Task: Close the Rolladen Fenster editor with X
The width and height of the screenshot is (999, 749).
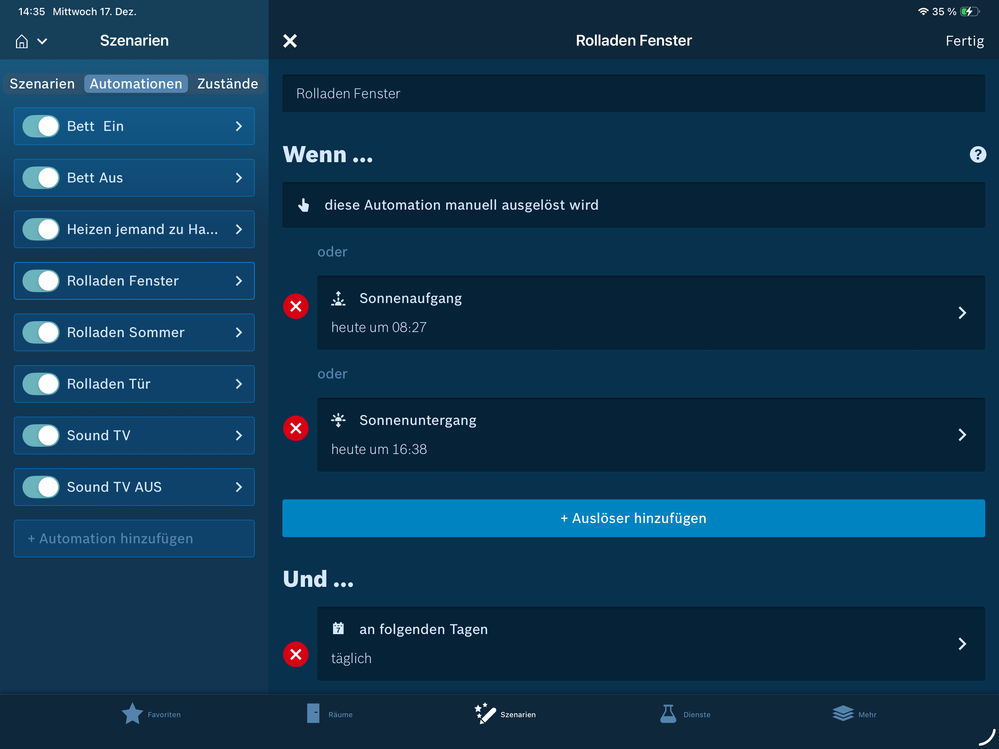Action: tap(290, 41)
